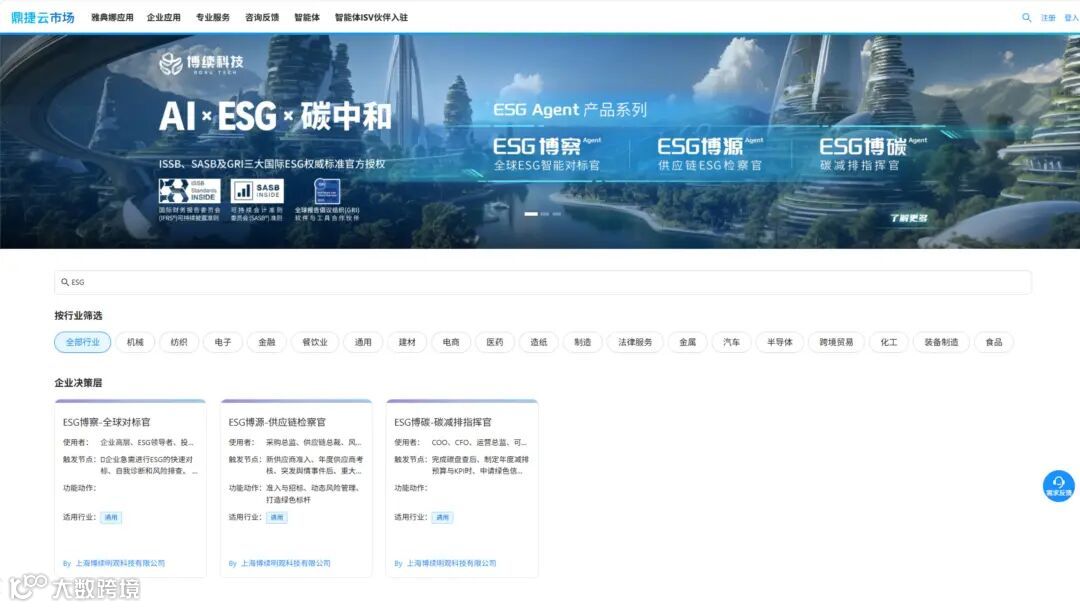1080x608 pixels.
Task: Select the third banner carousel indicator
Action: pyautogui.click(x=557, y=214)
